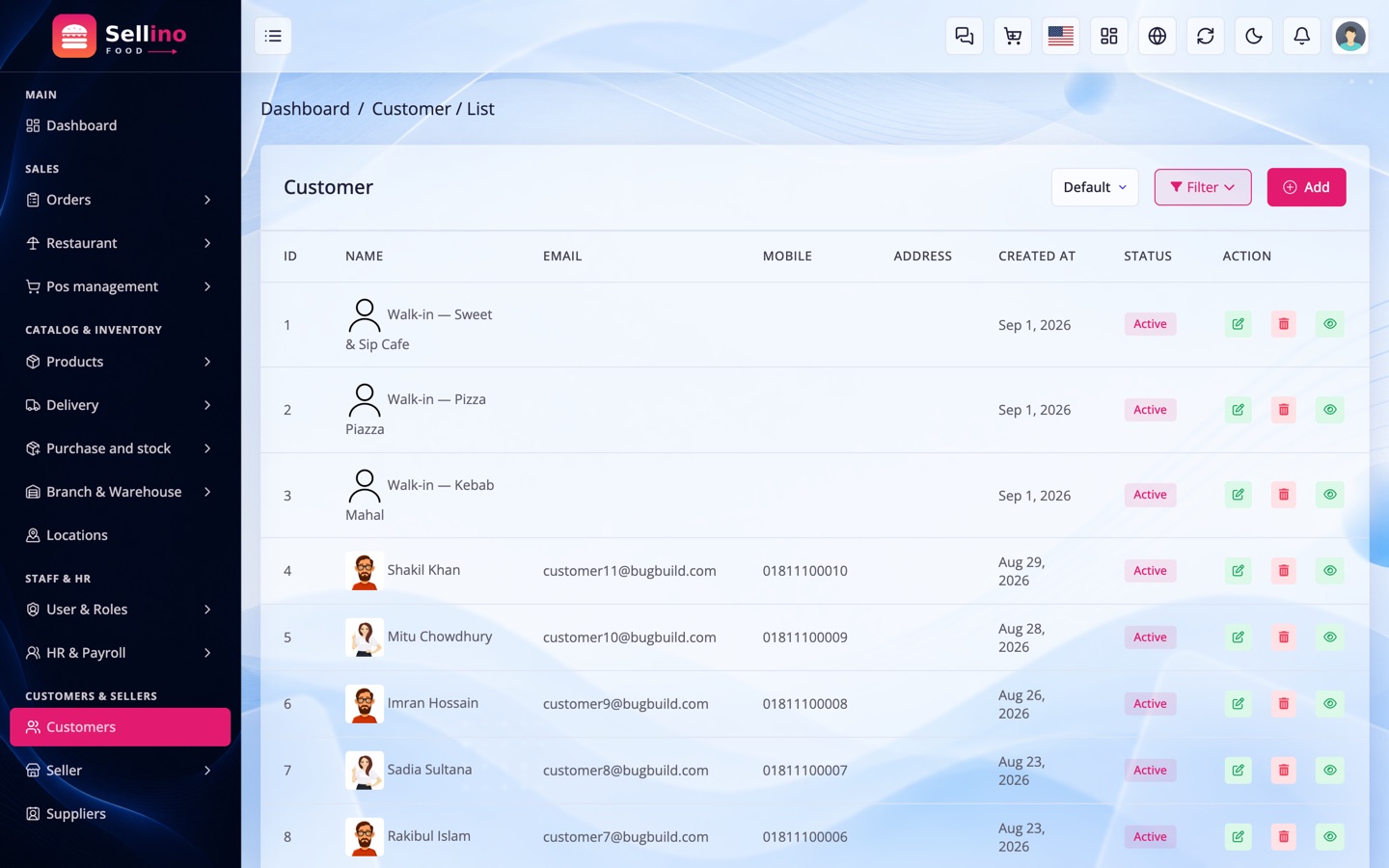View the Walk-in Sweet & Sip Cafe customer

[x=1330, y=324]
